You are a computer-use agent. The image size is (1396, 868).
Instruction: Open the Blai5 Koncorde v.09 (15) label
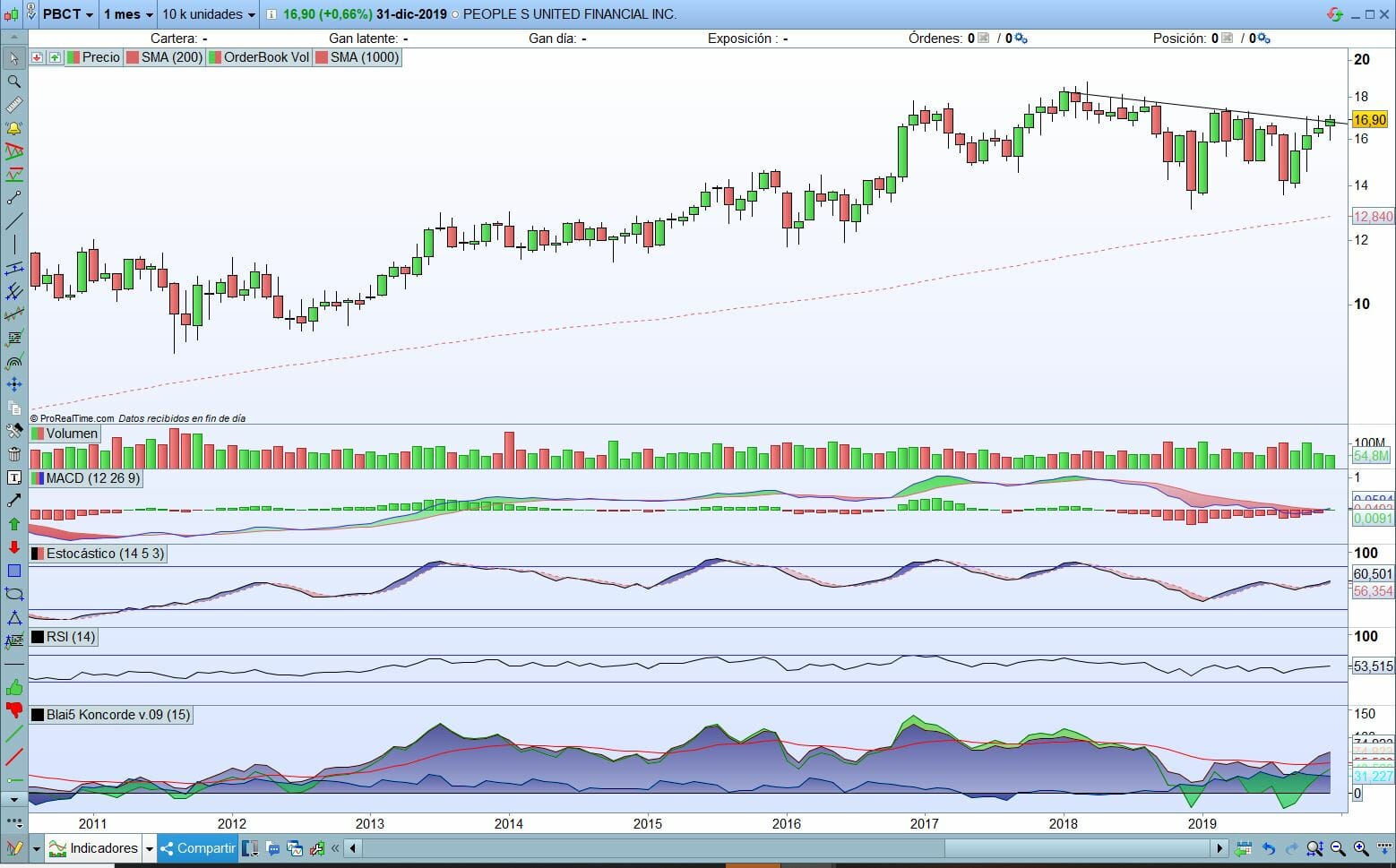point(111,715)
